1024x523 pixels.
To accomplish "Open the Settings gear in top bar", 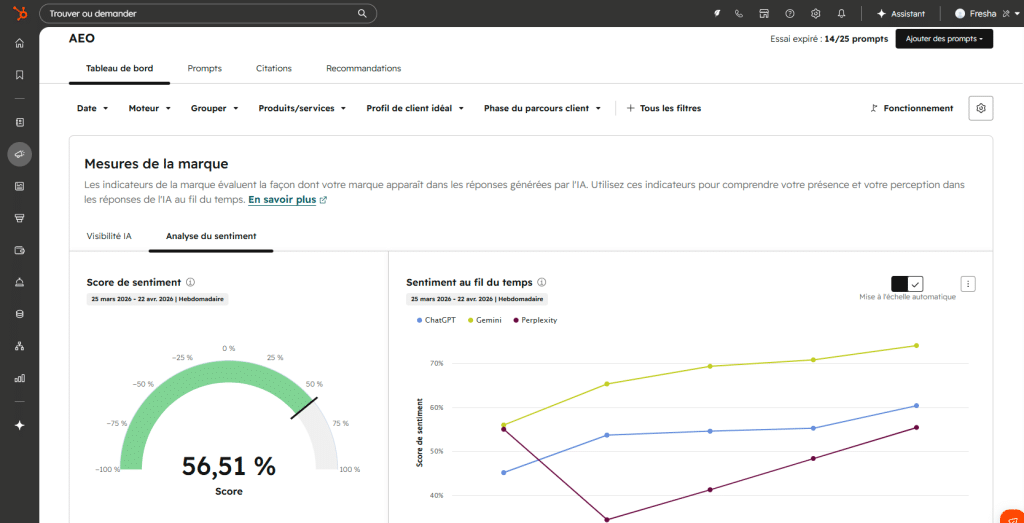I will click(x=815, y=13).
